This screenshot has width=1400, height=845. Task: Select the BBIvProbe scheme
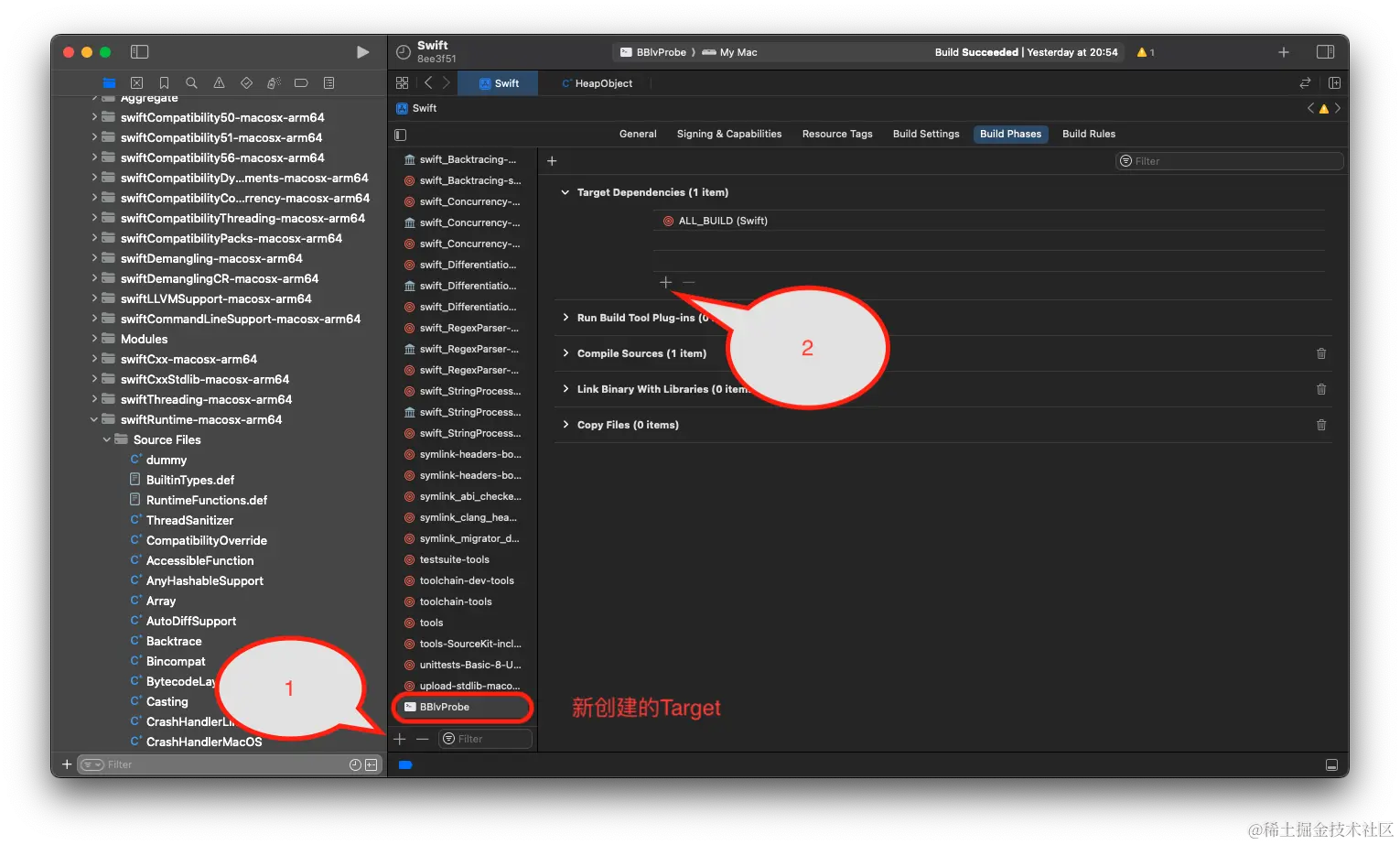(x=653, y=52)
